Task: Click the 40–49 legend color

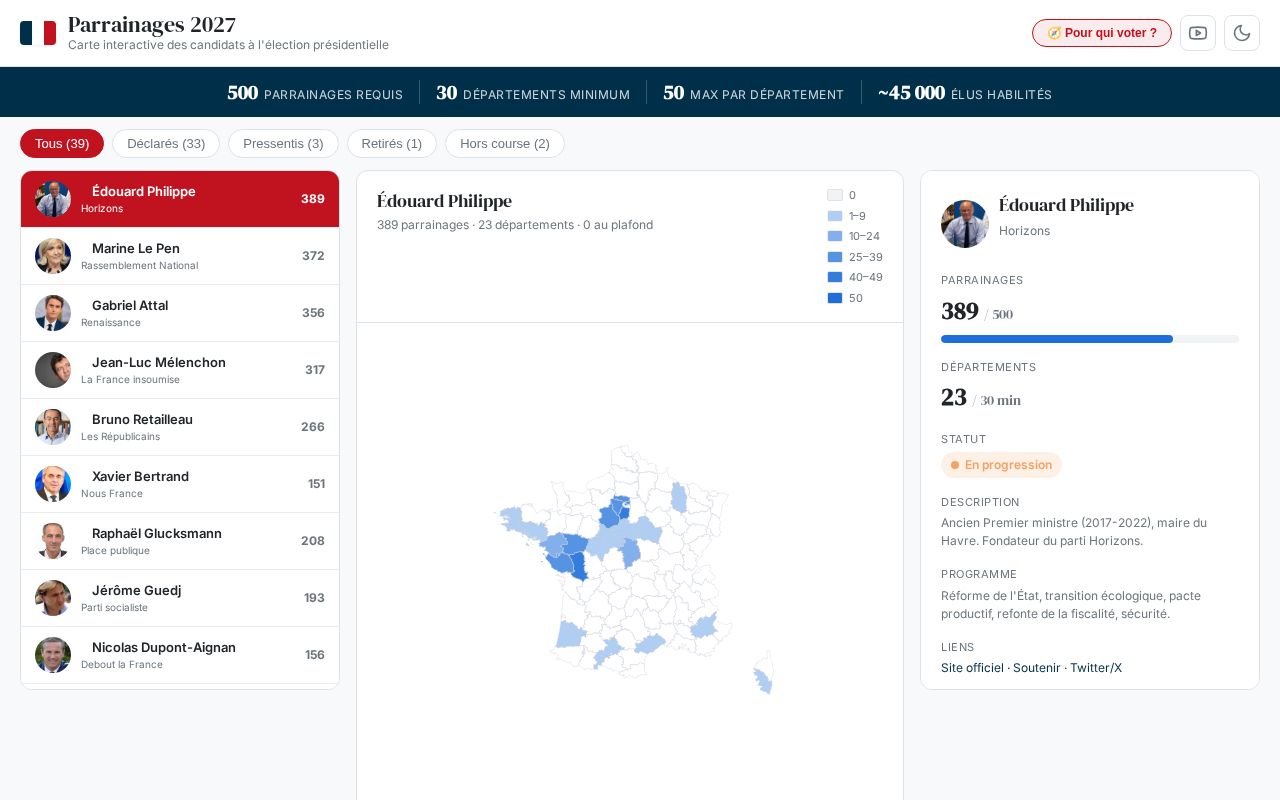Action: coord(835,277)
